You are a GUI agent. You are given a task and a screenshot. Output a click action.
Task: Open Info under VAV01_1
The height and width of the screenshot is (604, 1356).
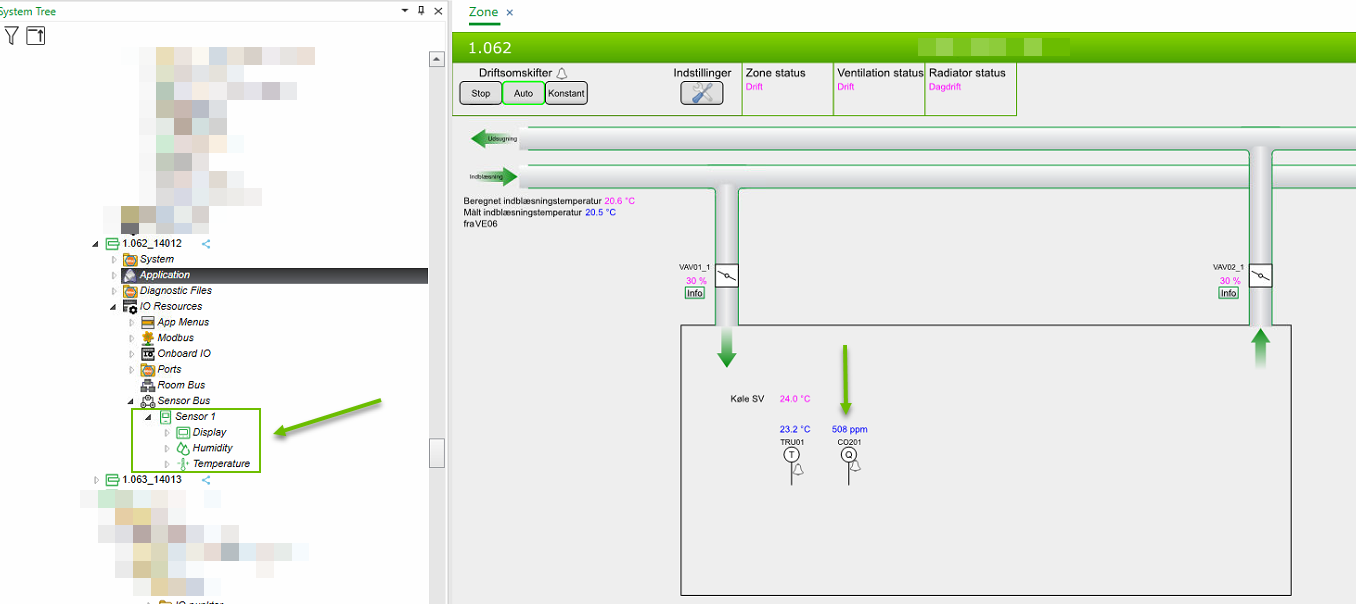(x=695, y=293)
